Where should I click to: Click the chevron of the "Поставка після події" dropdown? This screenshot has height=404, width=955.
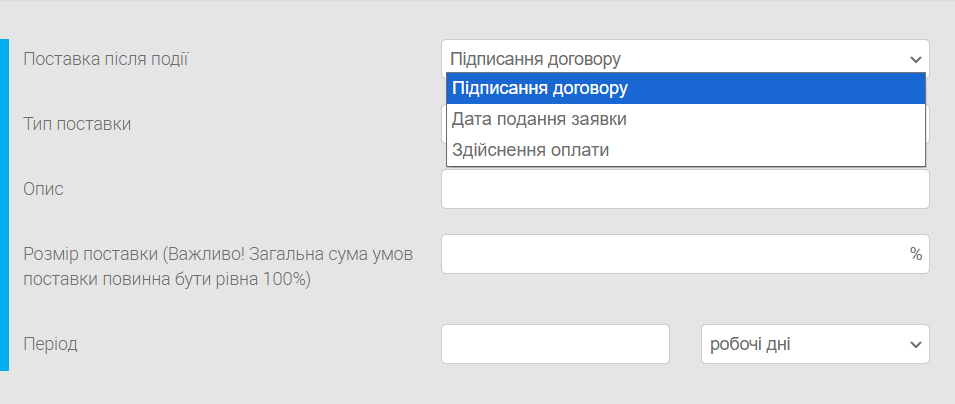coord(915,59)
